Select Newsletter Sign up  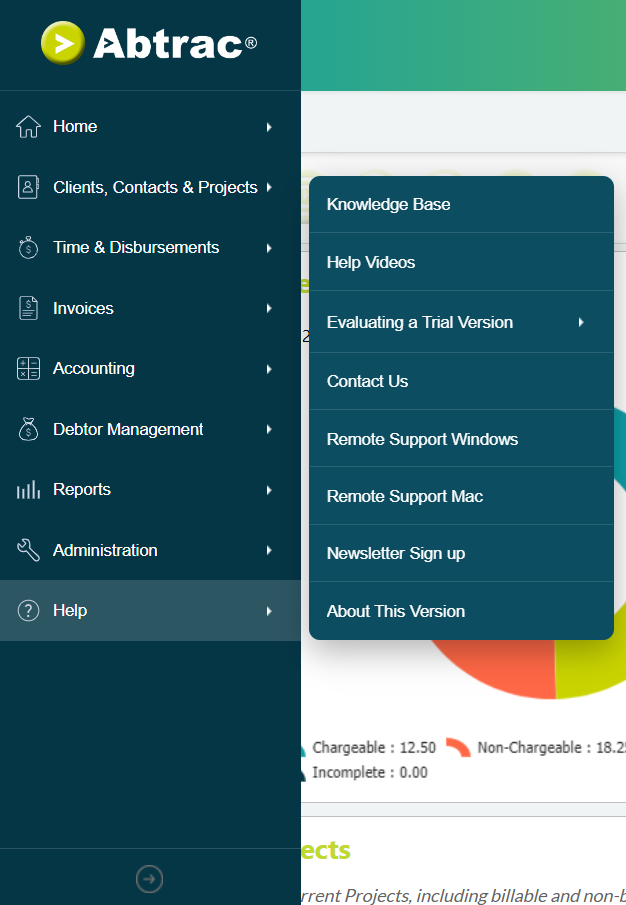click(x=461, y=553)
